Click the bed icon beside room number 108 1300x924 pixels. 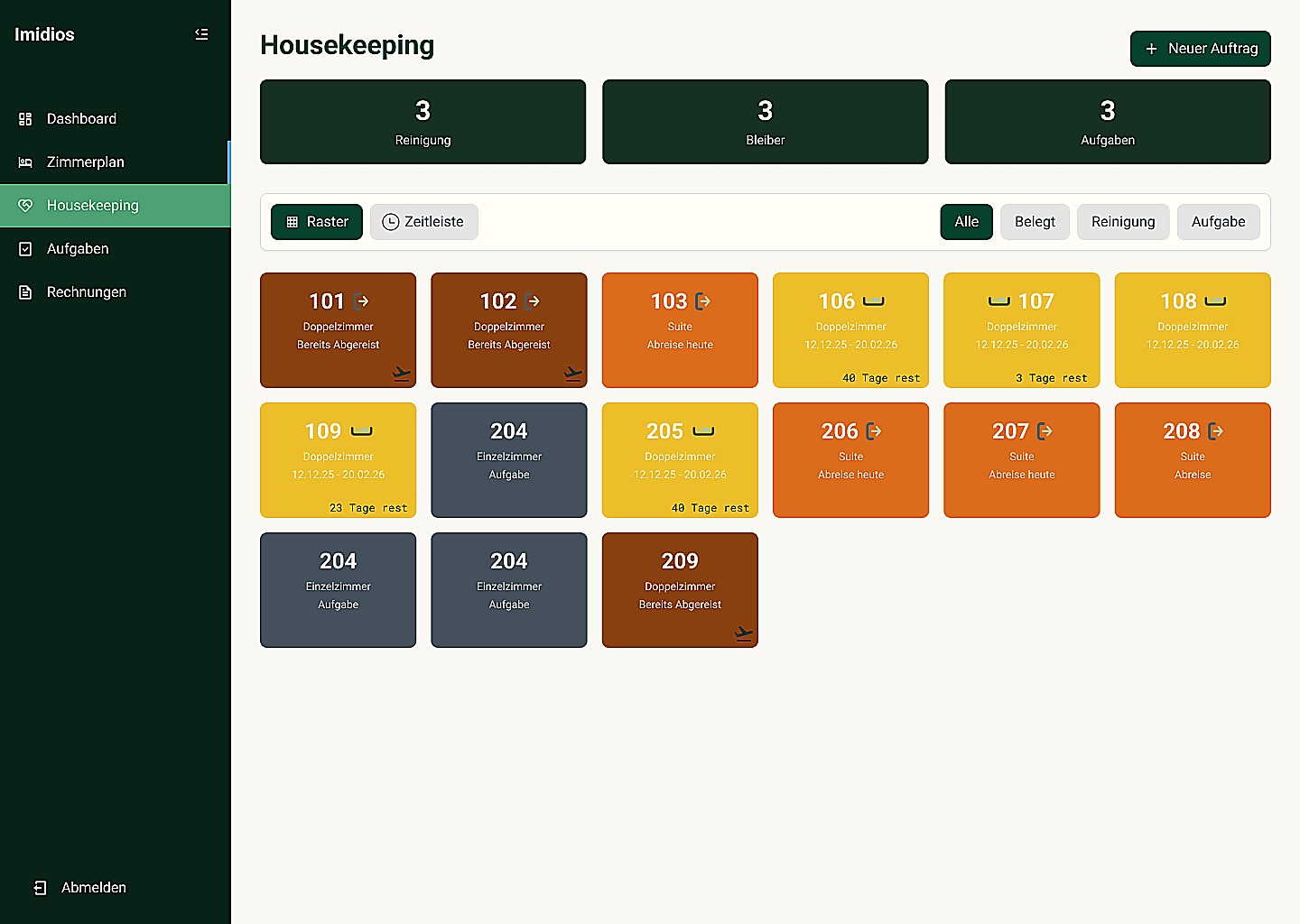[x=1216, y=301]
